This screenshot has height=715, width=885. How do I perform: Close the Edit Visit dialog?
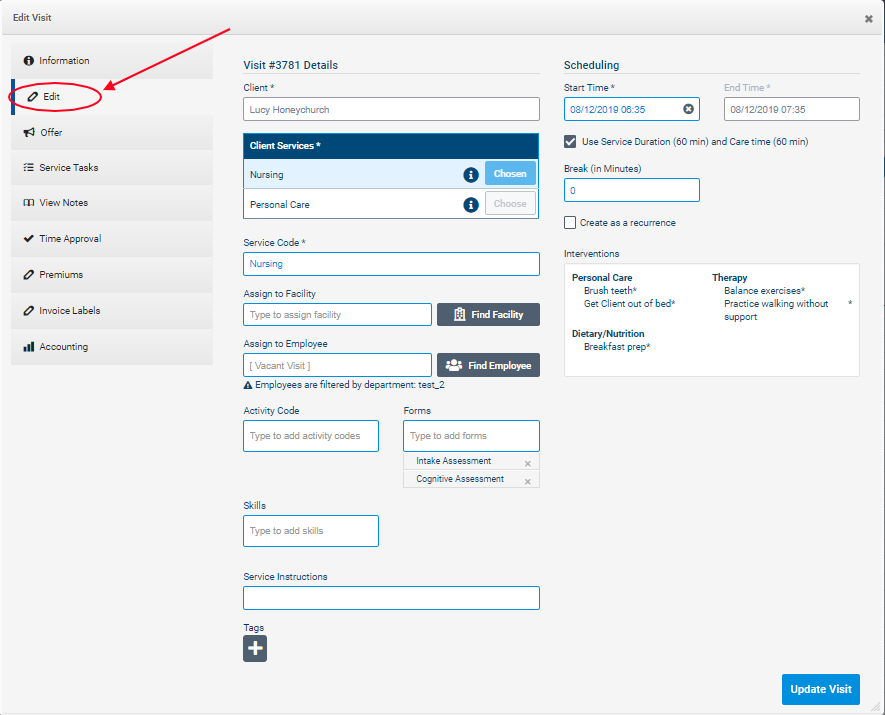click(x=868, y=18)
